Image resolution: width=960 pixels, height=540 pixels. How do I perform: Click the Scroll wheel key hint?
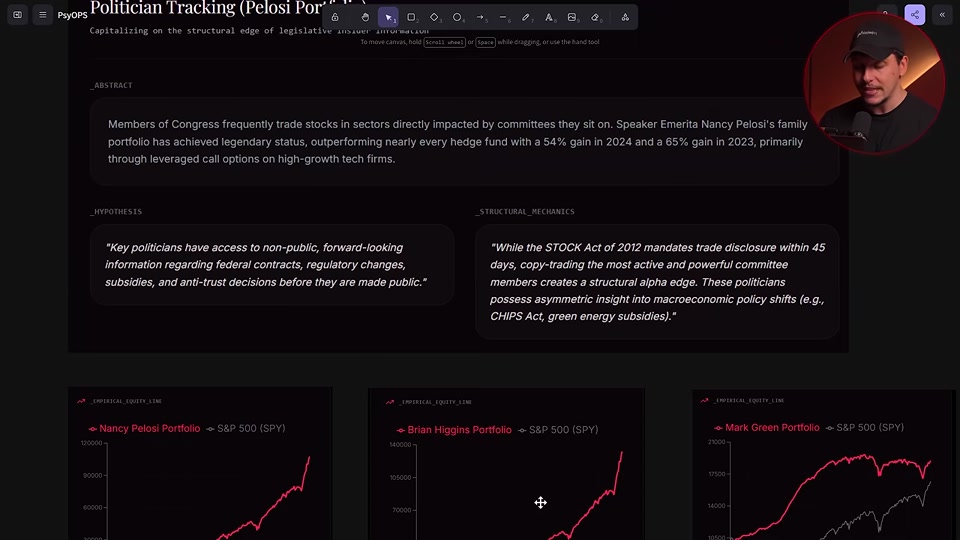coord(444,42)
